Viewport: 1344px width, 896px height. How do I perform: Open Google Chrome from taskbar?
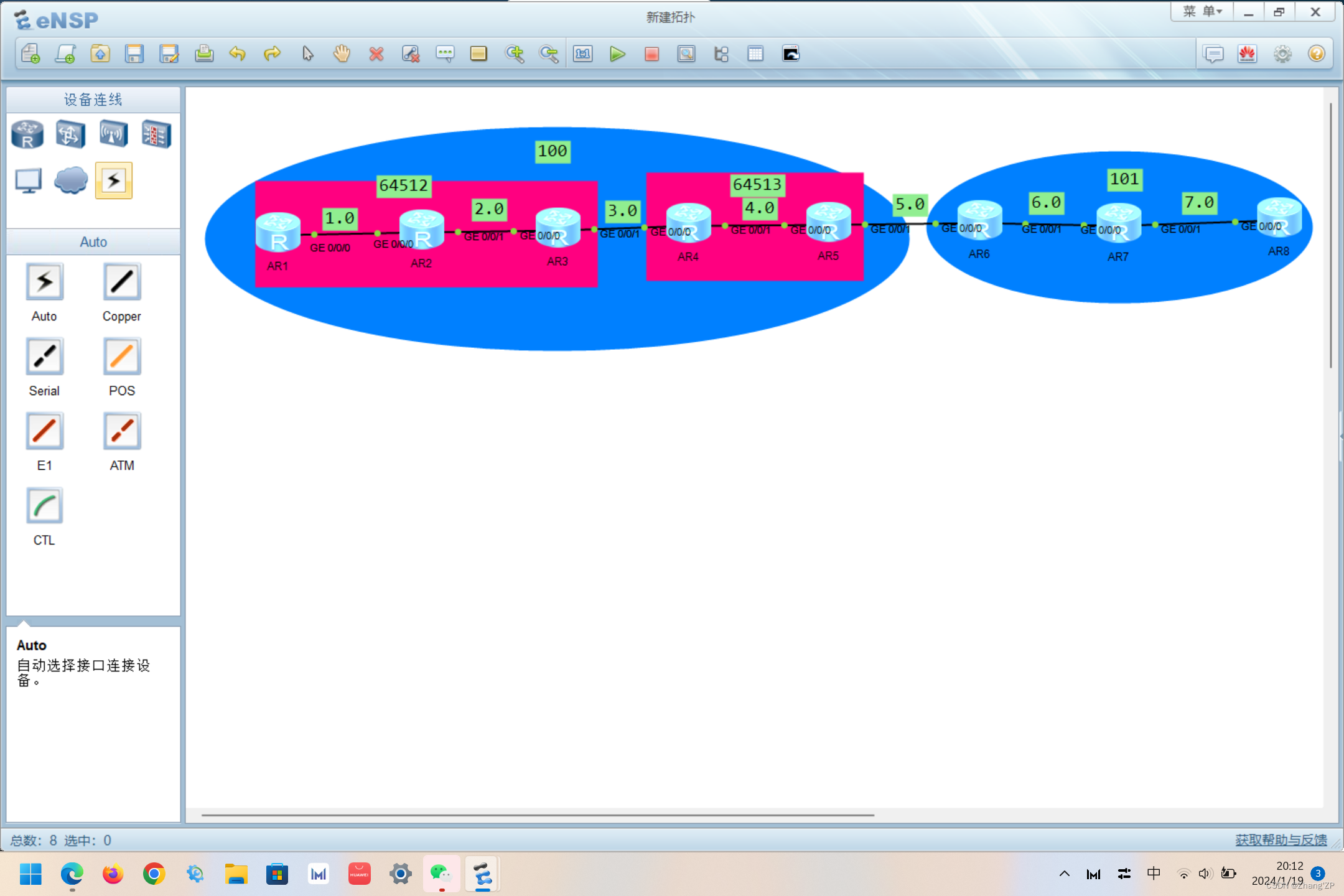[x=154, y=874]
